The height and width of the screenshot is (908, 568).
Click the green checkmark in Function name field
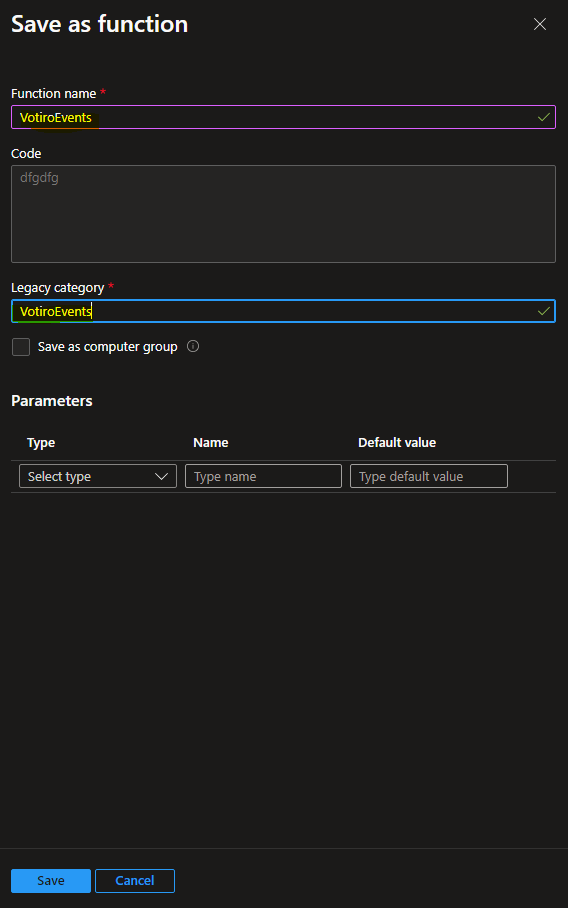tap(544, 118)
